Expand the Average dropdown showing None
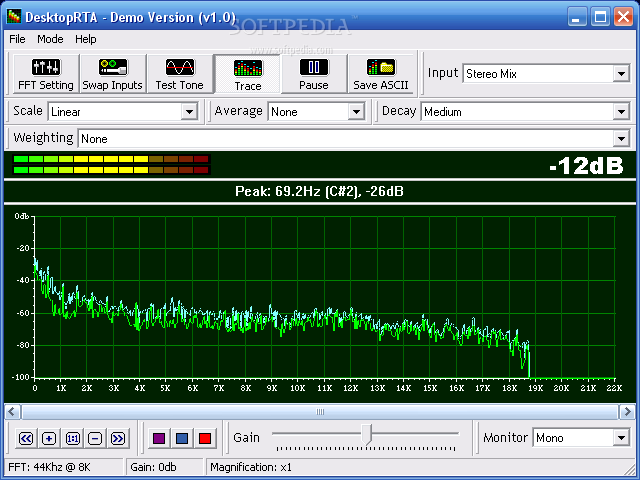Screen dimensions: 640x480 [x=356, y=111]
